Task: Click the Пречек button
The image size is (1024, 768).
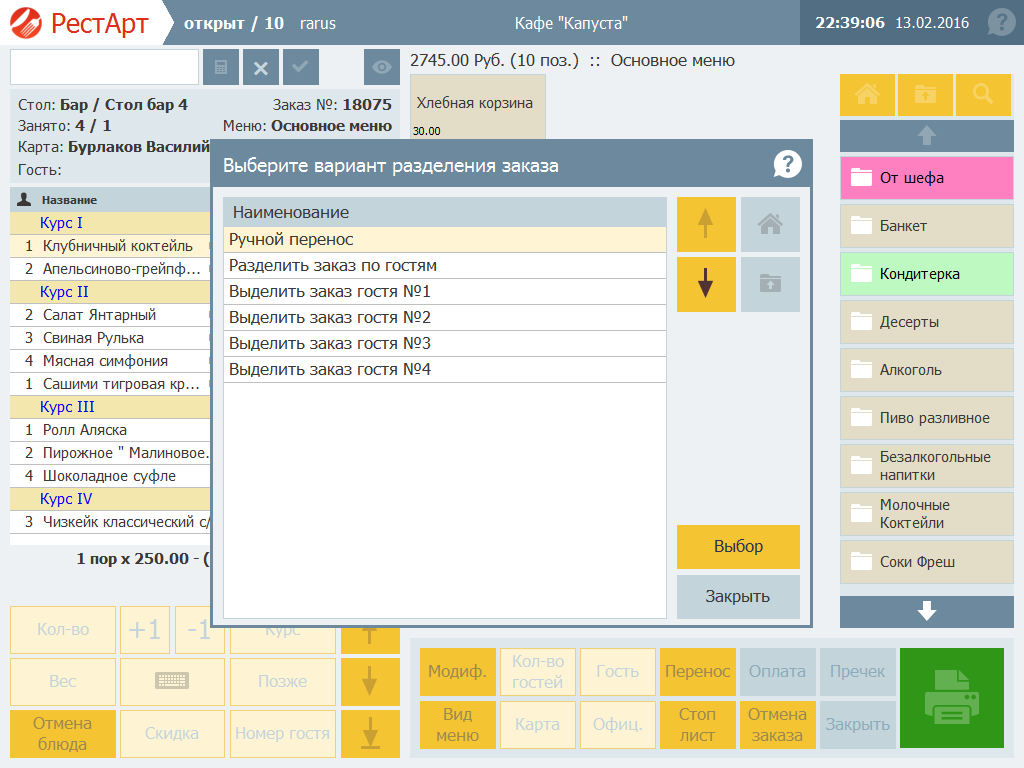Action: tap(857, 671)
